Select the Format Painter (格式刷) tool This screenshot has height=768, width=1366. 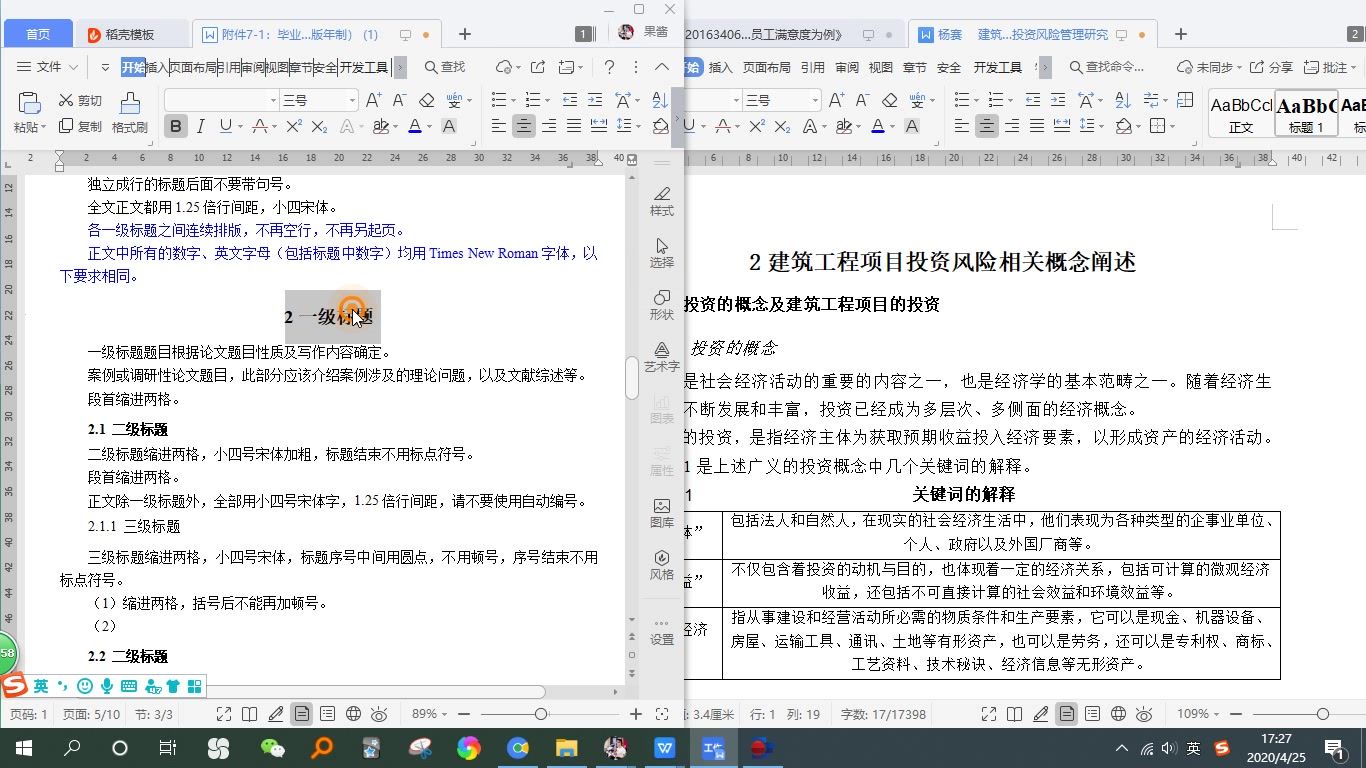click(x=130, y=113)
